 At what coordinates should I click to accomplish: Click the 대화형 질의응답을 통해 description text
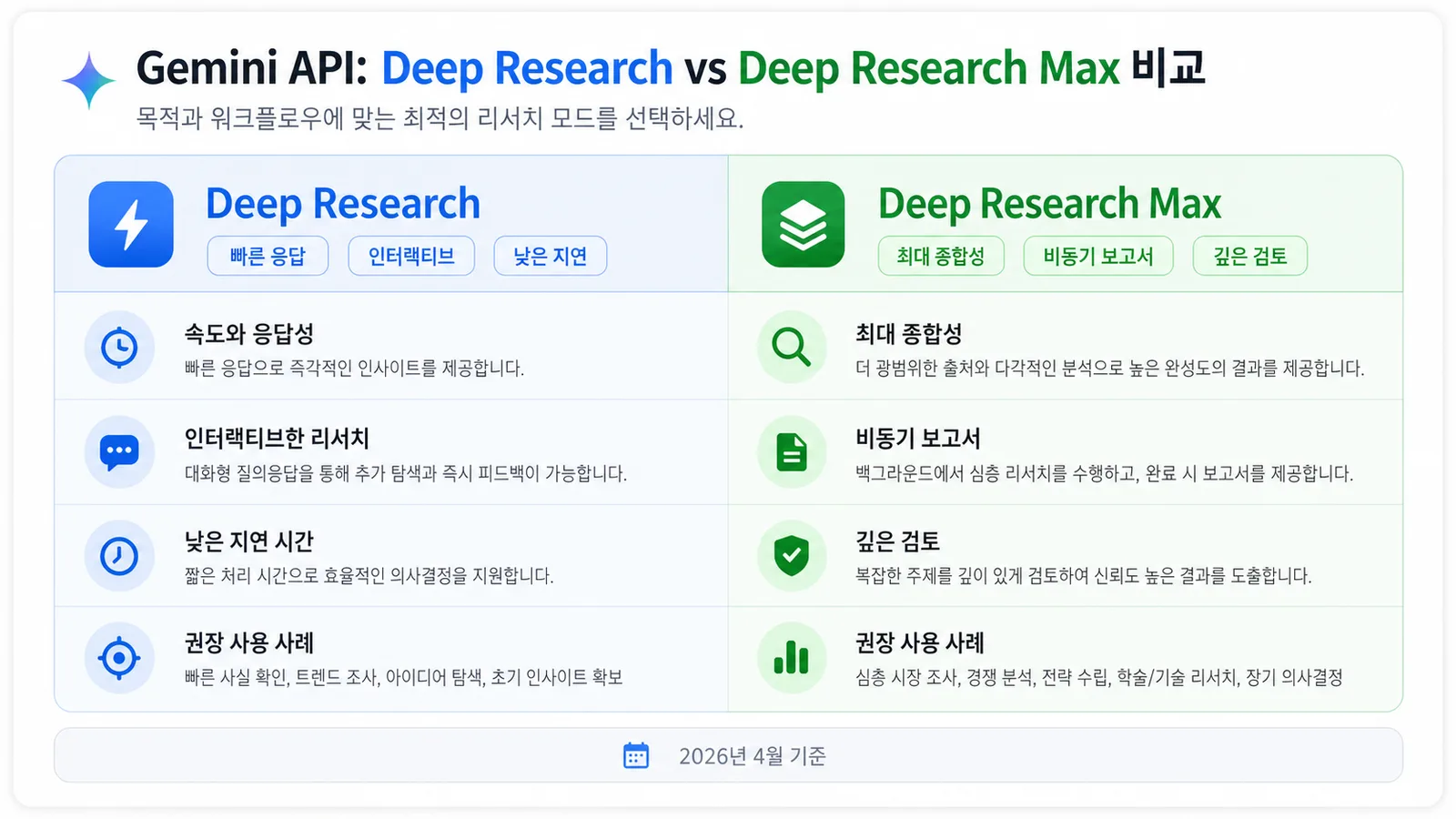[x=406, y=473]
